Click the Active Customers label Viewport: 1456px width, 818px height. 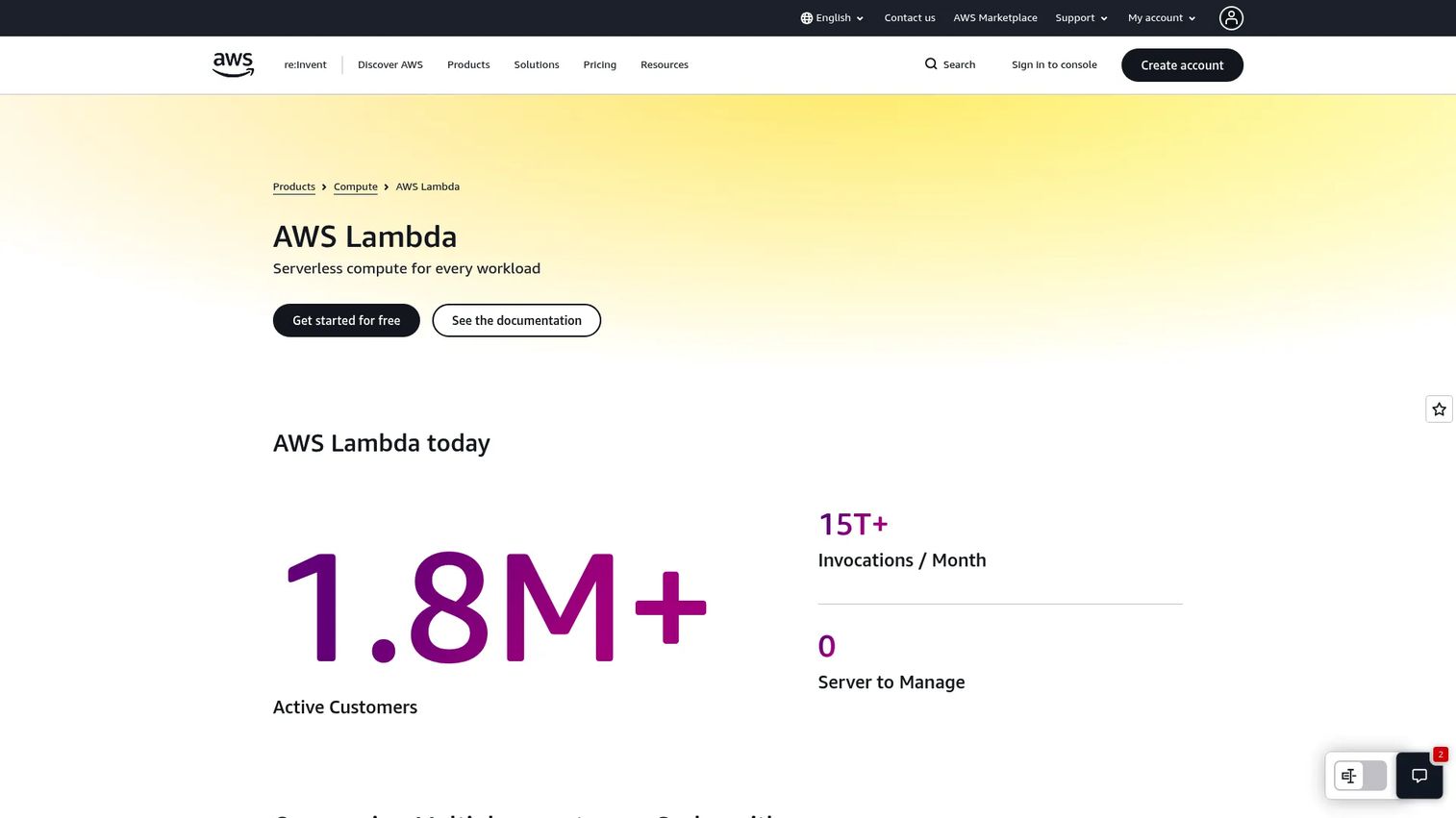[x=345, y=707]
